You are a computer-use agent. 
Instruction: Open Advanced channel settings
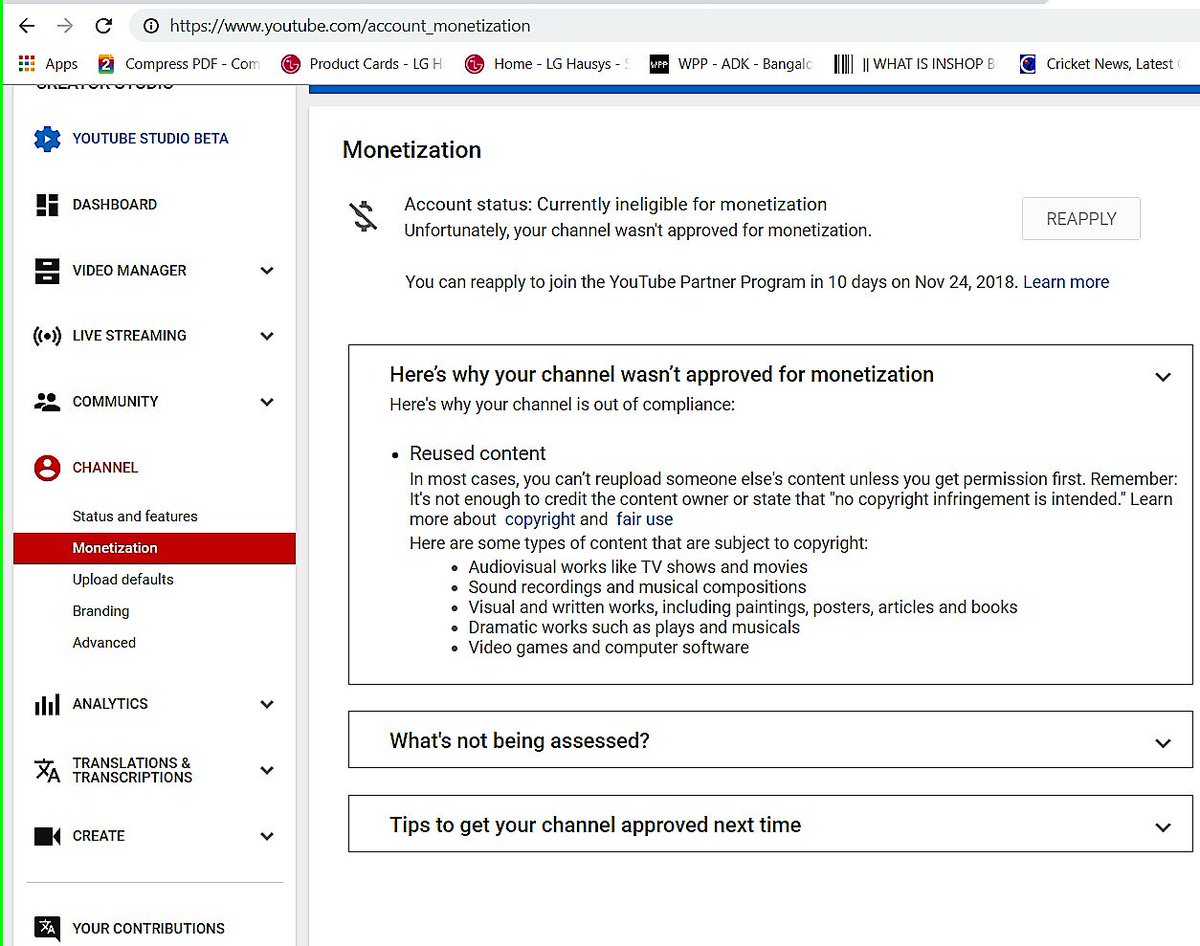(x=104, y=643)
